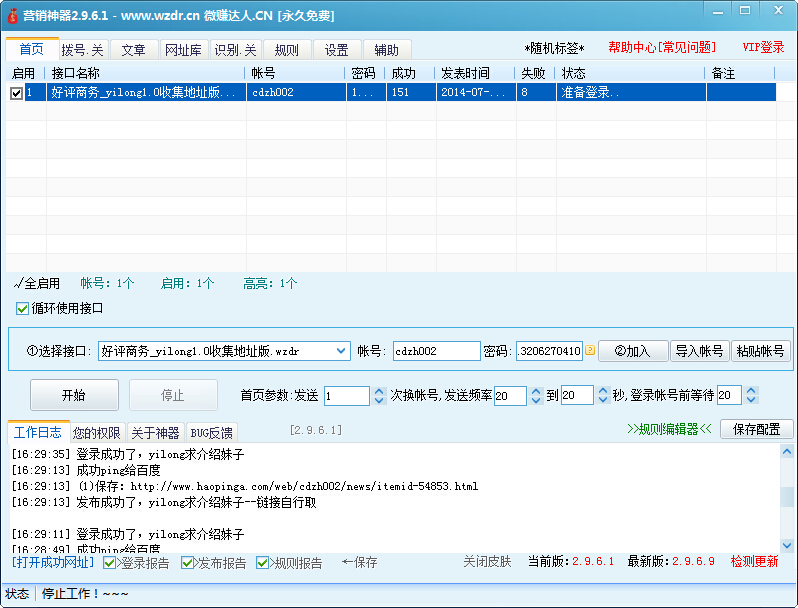Open the 识别.关 tab

pos(236,50)
